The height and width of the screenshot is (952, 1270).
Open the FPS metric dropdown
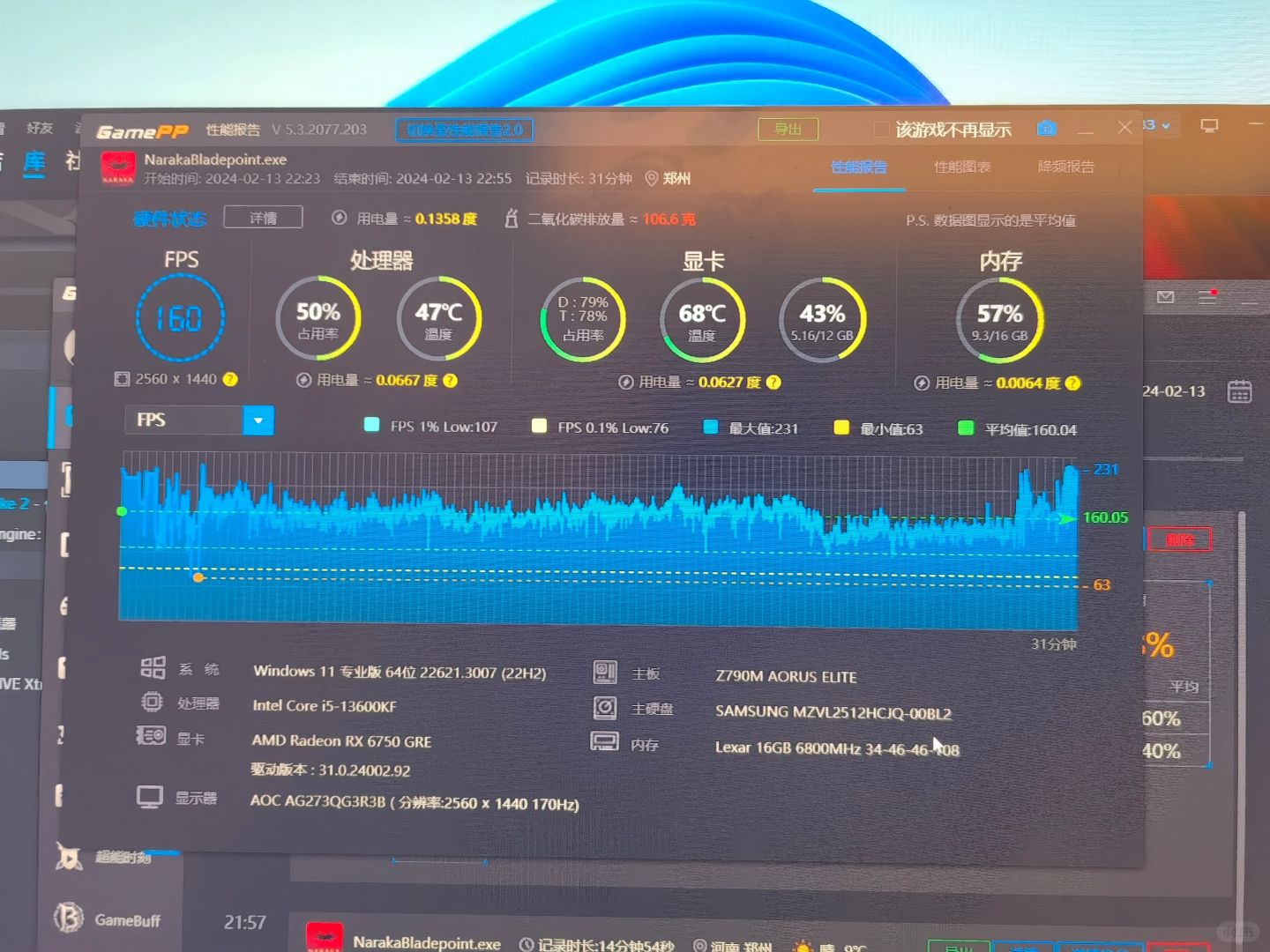199,420
